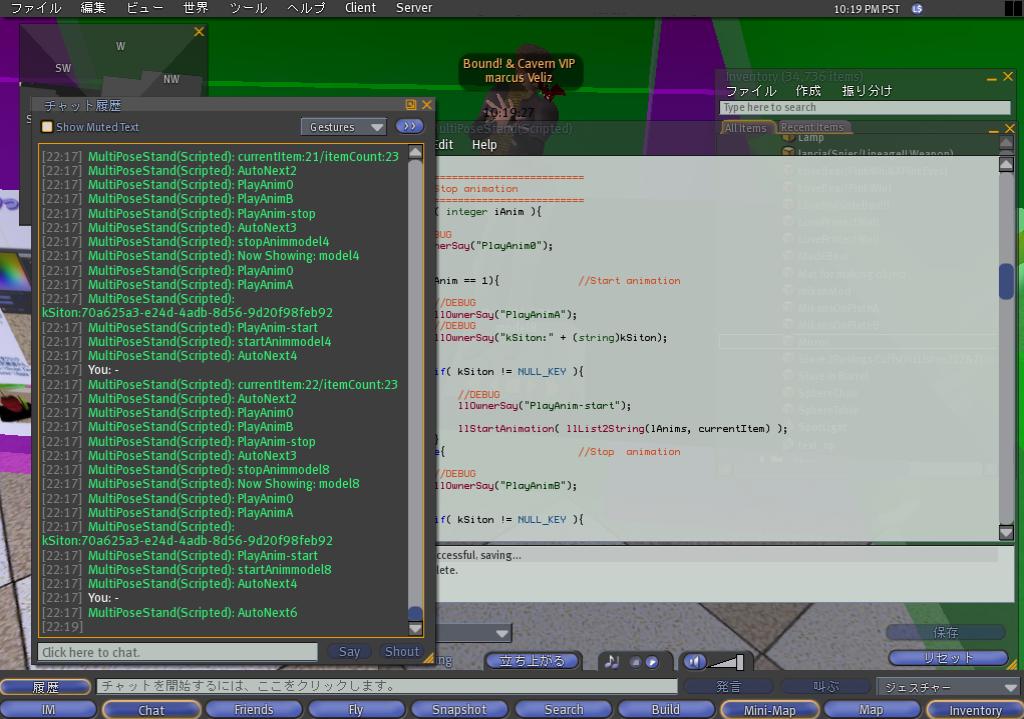Open the 編集 menu

click(x=93, y=8)
